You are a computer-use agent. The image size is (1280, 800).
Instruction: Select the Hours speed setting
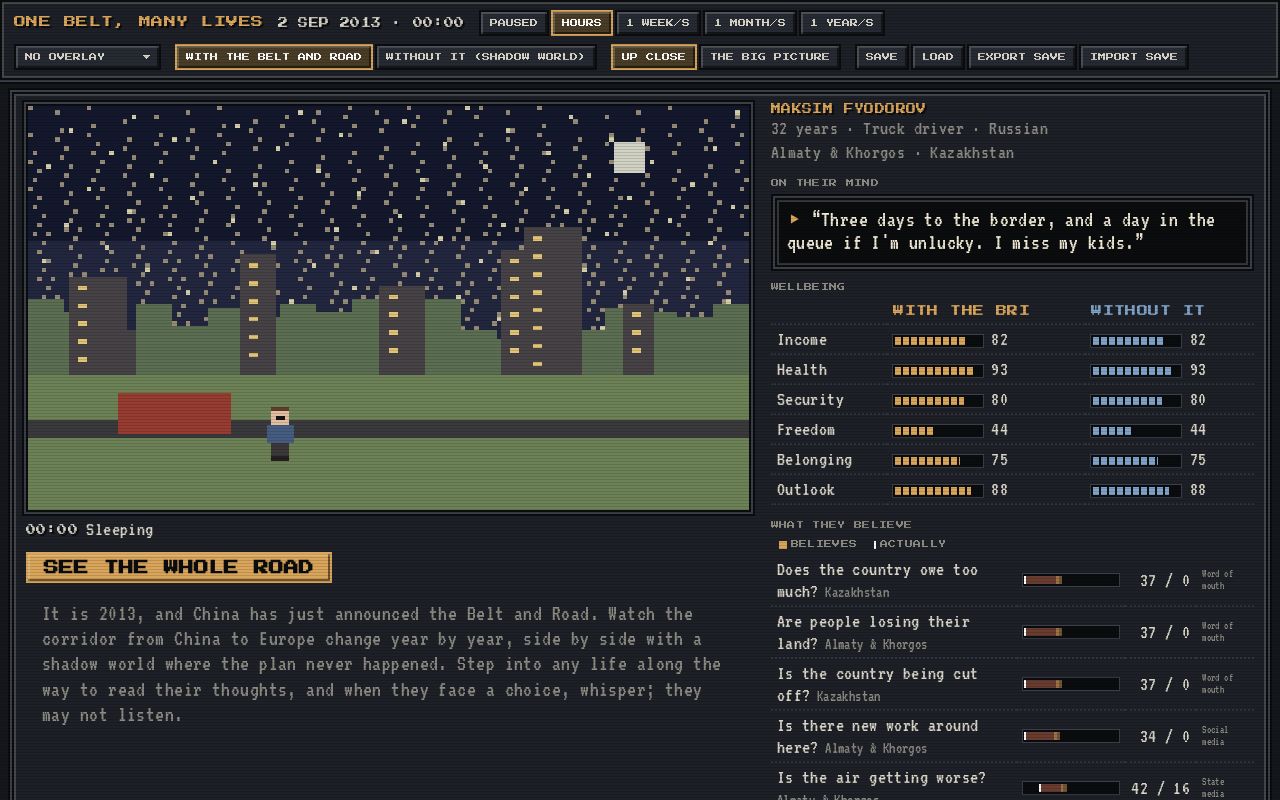581,23
